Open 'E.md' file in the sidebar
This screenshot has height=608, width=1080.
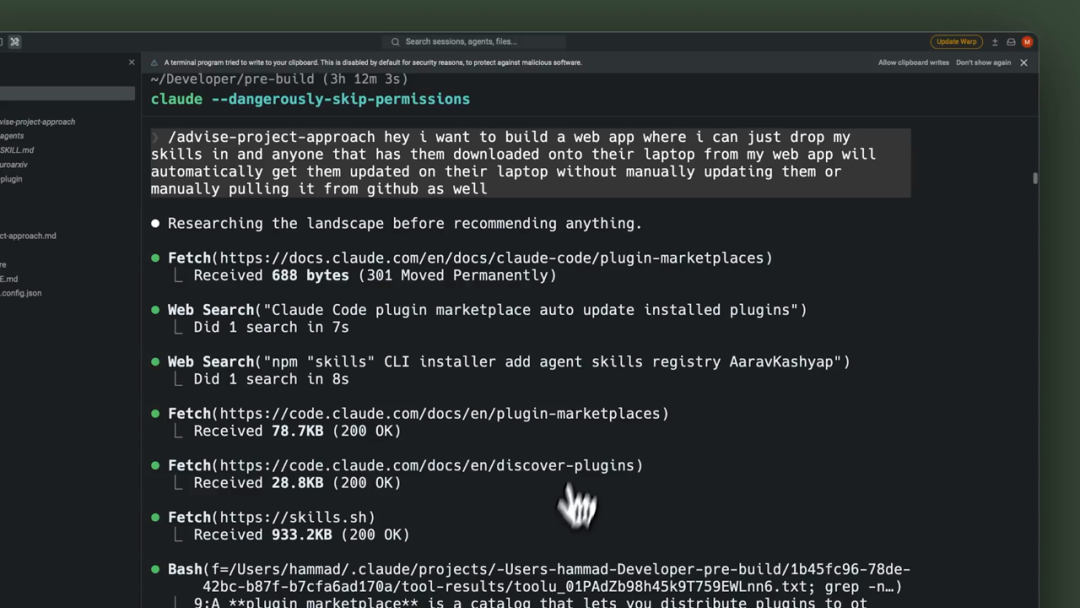[x=9, y=279]
